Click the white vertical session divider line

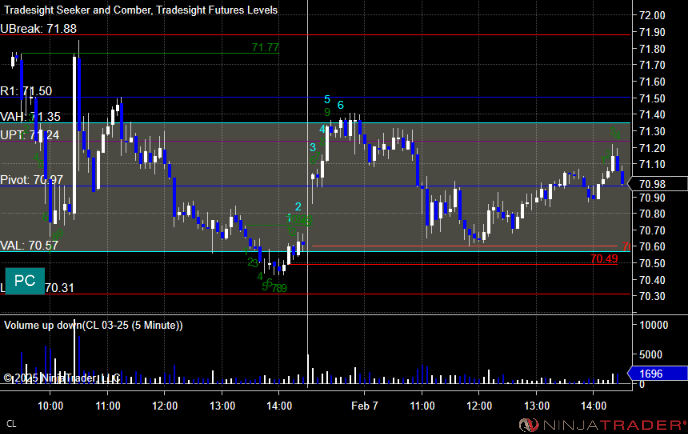pyautogui.click(x=307, y=193)
